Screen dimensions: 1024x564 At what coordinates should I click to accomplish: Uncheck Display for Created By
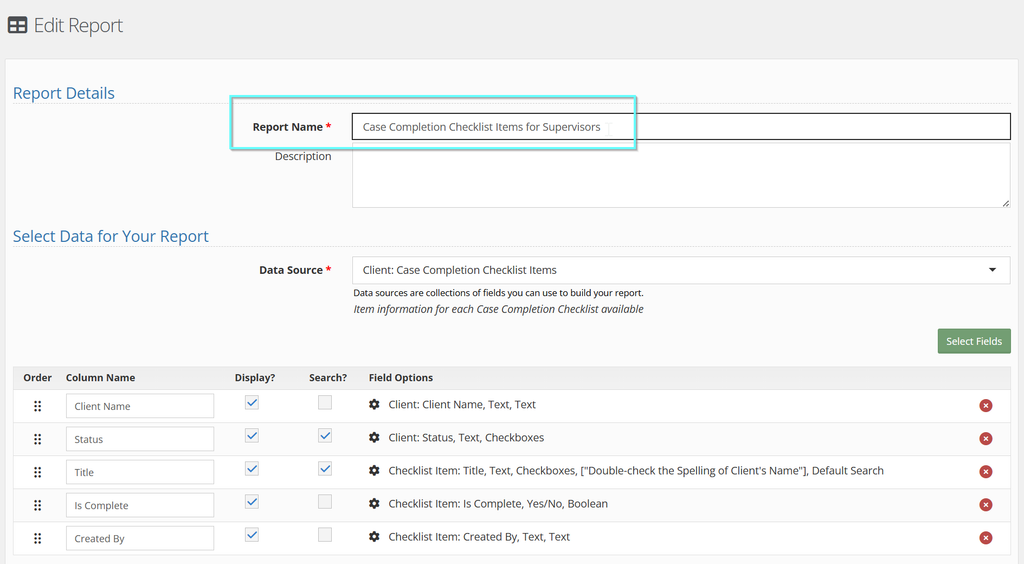click(x=251, y=535)
